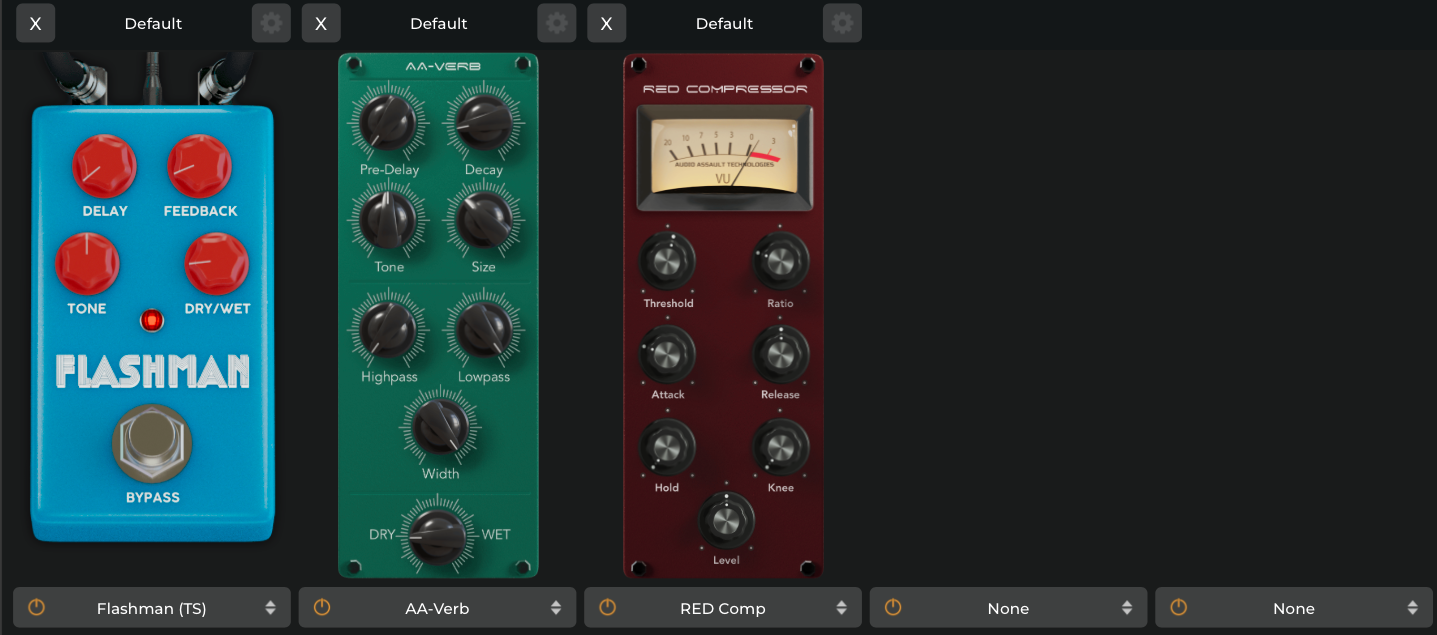1437x635 pixels.
Task: Open settings gear above Flashman pedal
Action: click(x=271, y=23)
